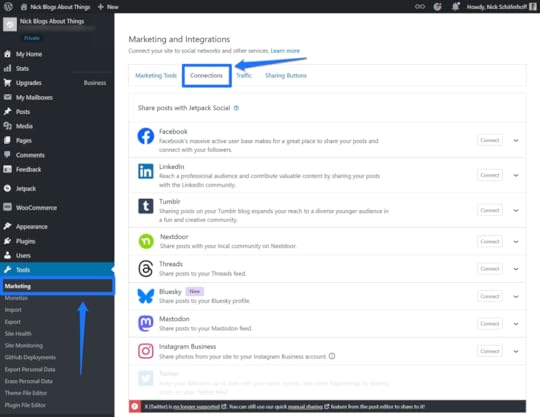The image size is (540, 417).
Task: Switch to the Traffic tab
Action: (x=244, y=75)
